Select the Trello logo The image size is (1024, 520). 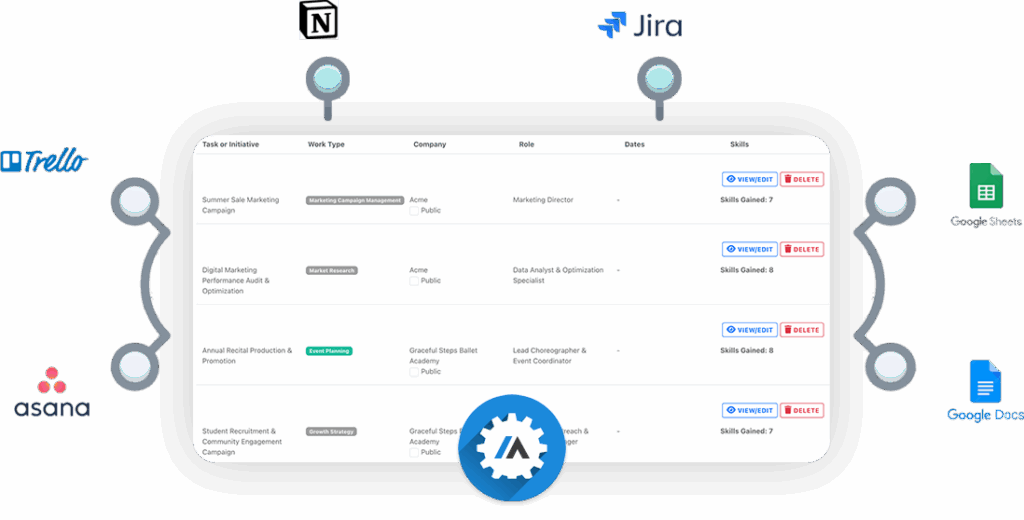[45, 161]
